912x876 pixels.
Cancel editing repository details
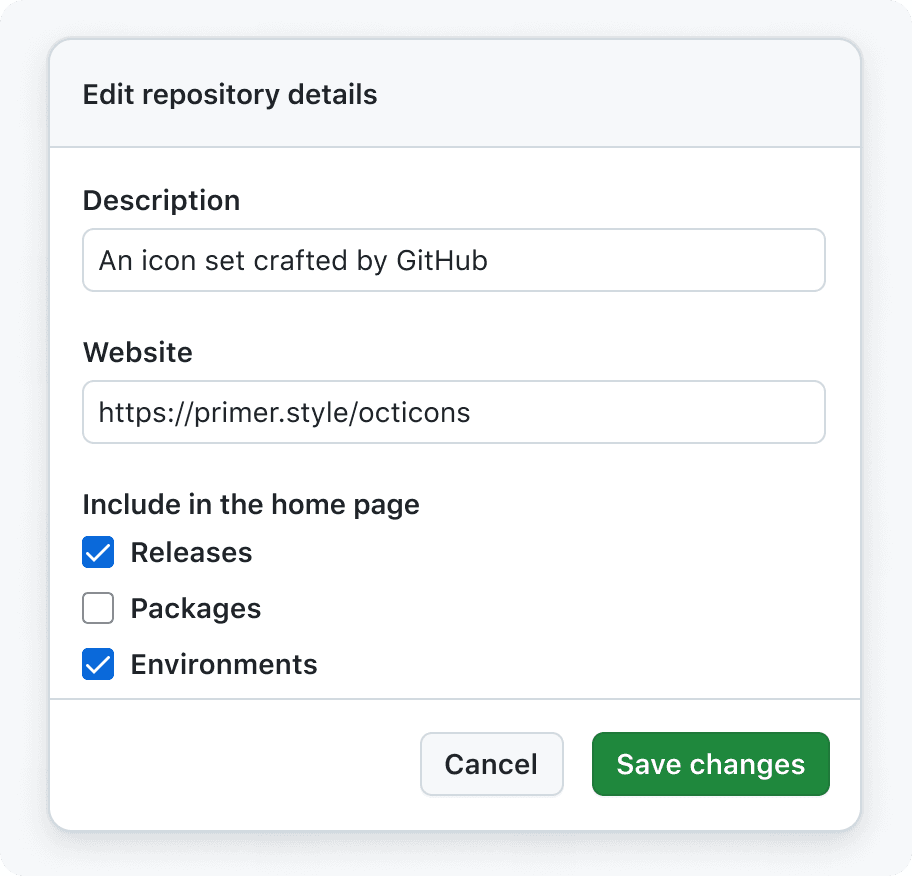point(491,764)
